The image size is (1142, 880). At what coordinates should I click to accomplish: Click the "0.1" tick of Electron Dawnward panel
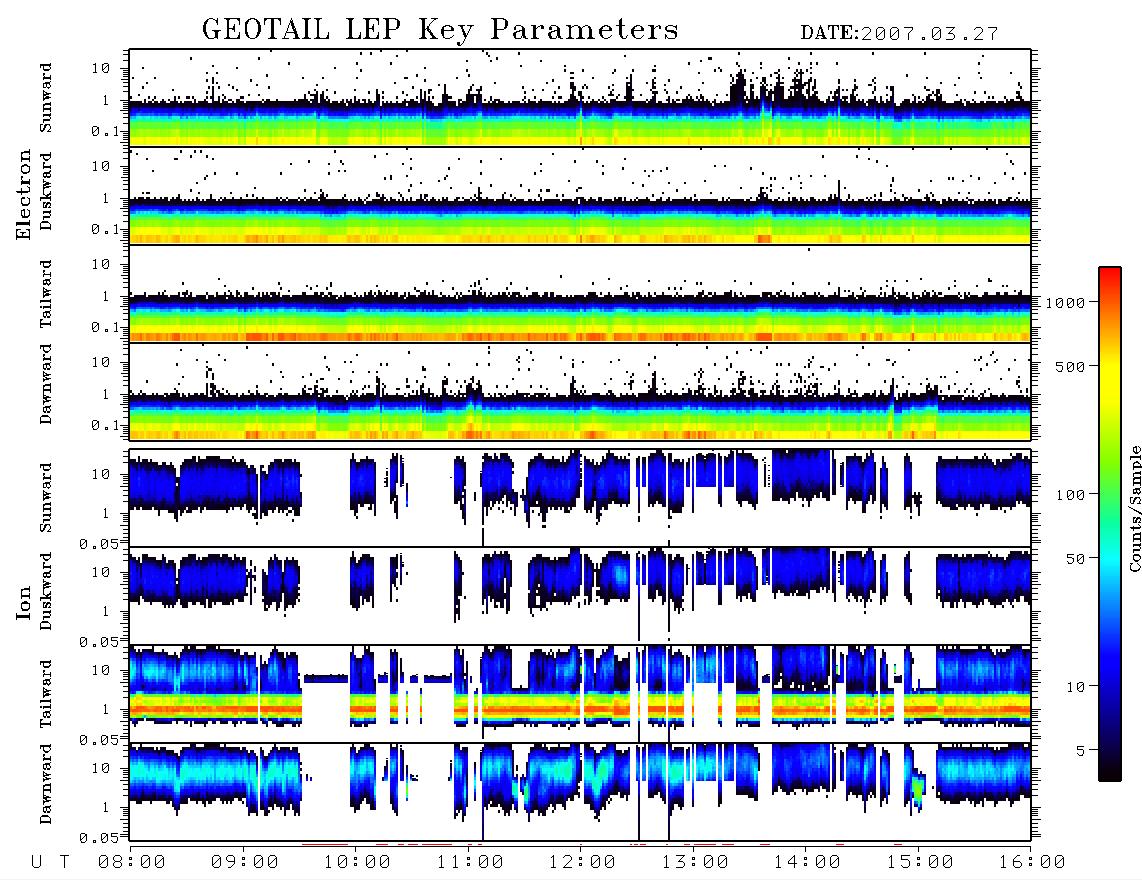point(105,425)
